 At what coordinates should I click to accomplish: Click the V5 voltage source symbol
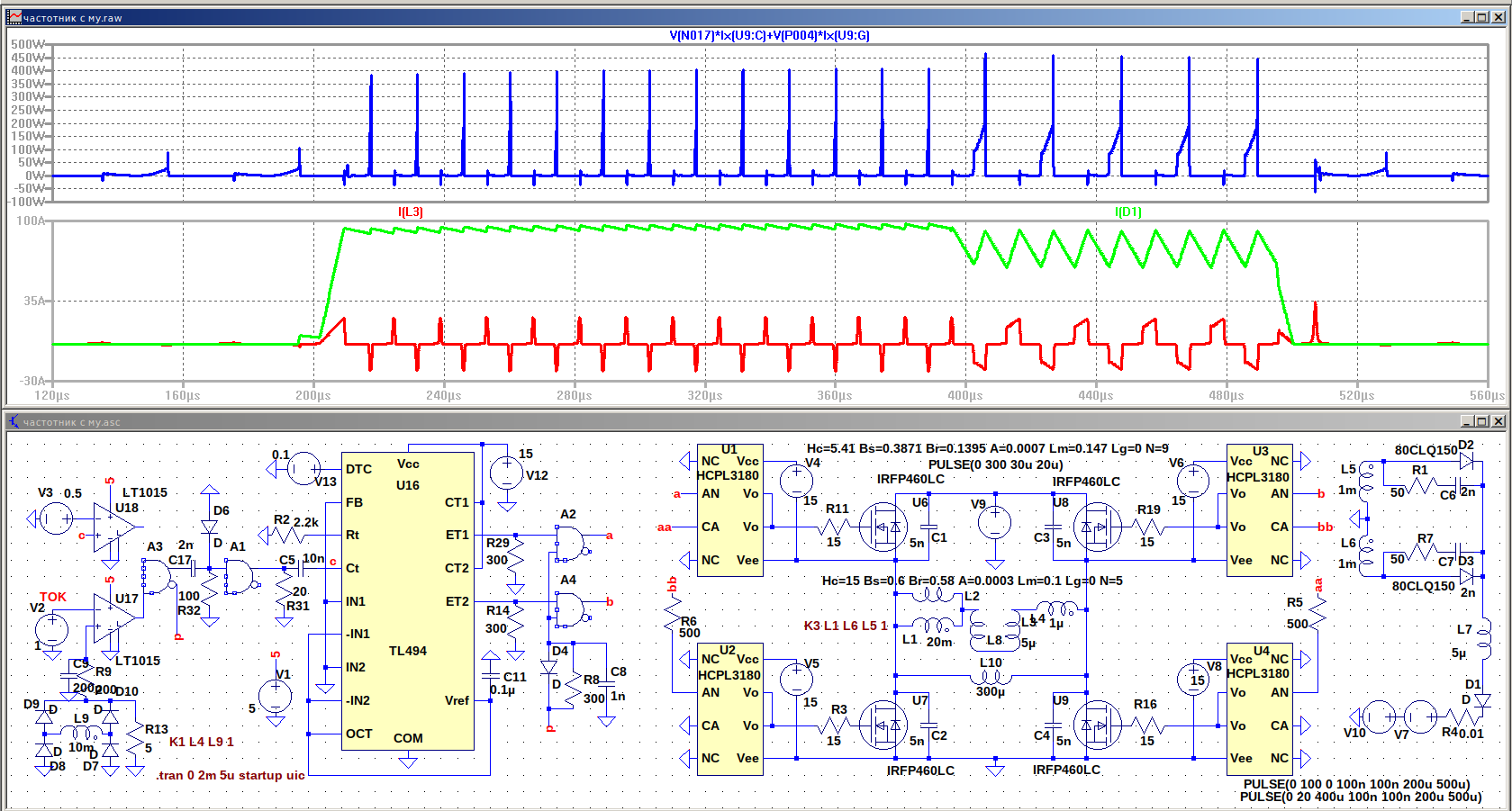(797, 679)
